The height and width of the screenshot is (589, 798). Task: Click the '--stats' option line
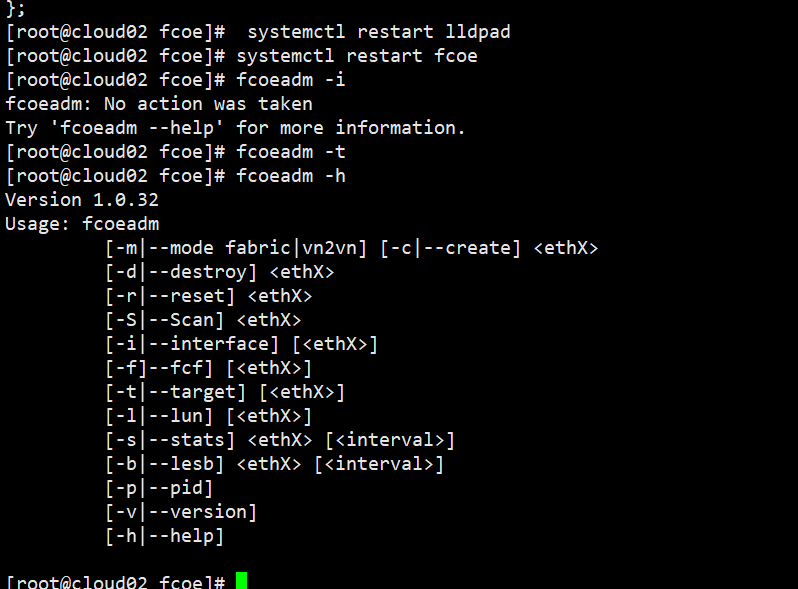tap(279, 440)
